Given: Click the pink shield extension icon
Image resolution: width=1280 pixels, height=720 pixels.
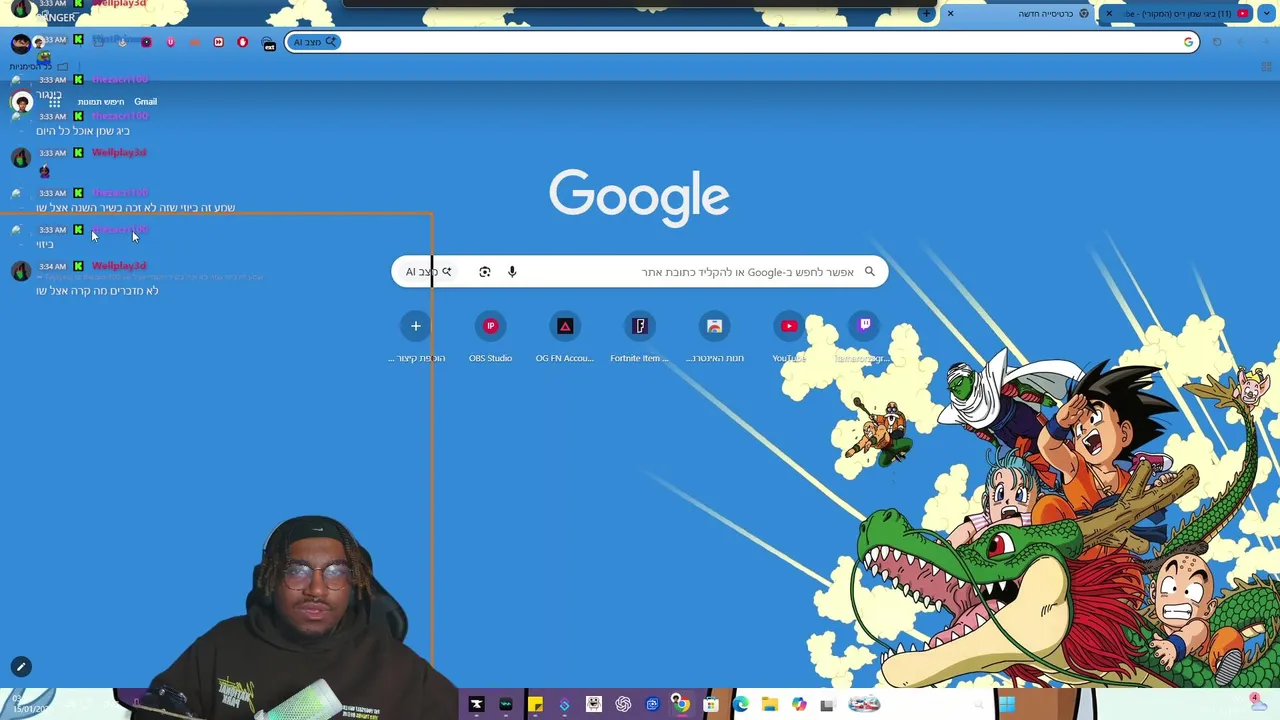Looking at the screenshot, I should point(171,42).
